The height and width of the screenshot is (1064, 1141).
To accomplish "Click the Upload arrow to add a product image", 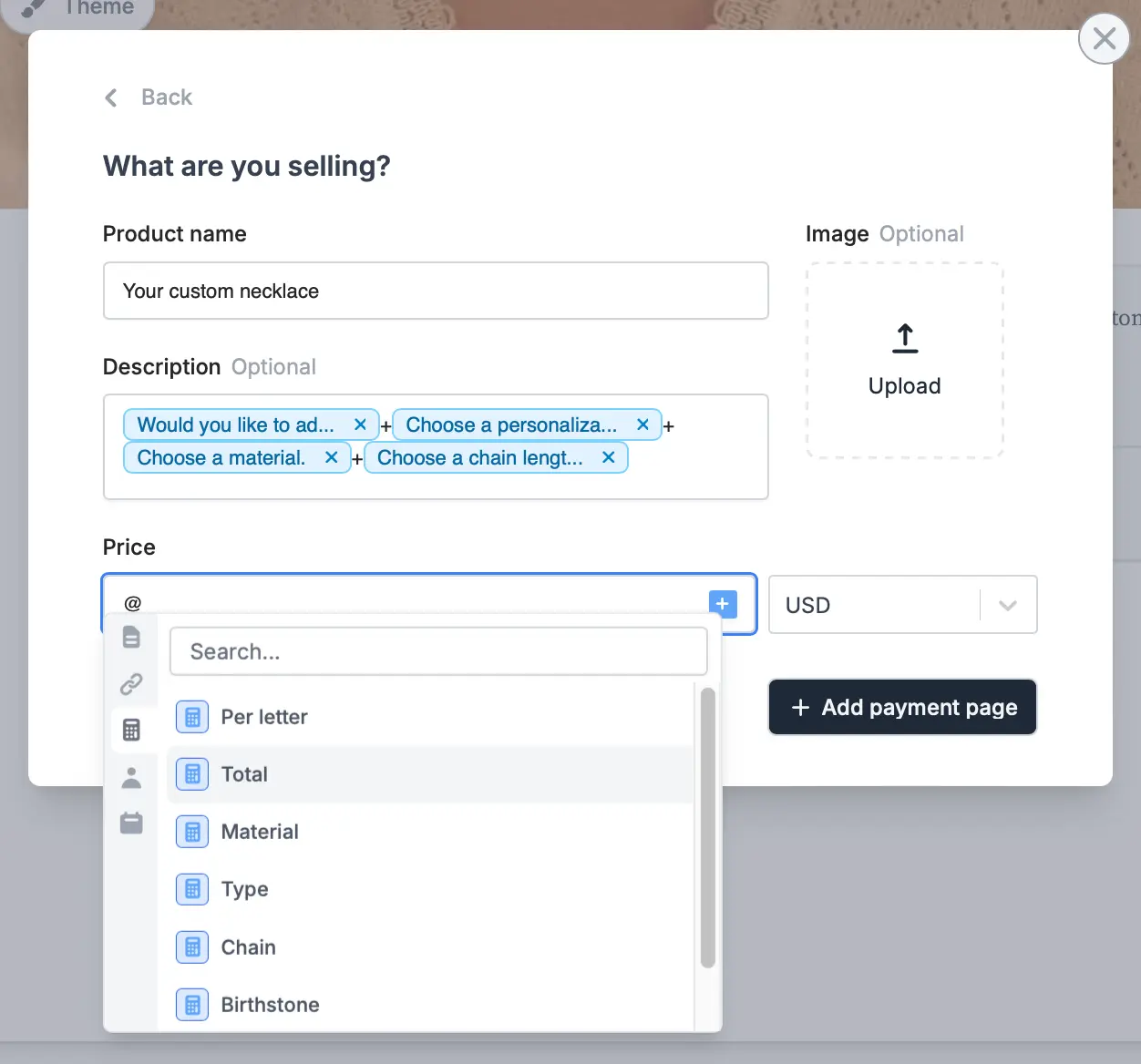I will click(904, 338).
